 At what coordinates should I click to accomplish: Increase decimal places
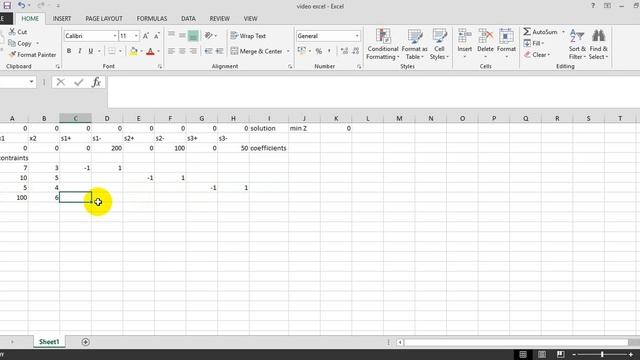[344, 51]
